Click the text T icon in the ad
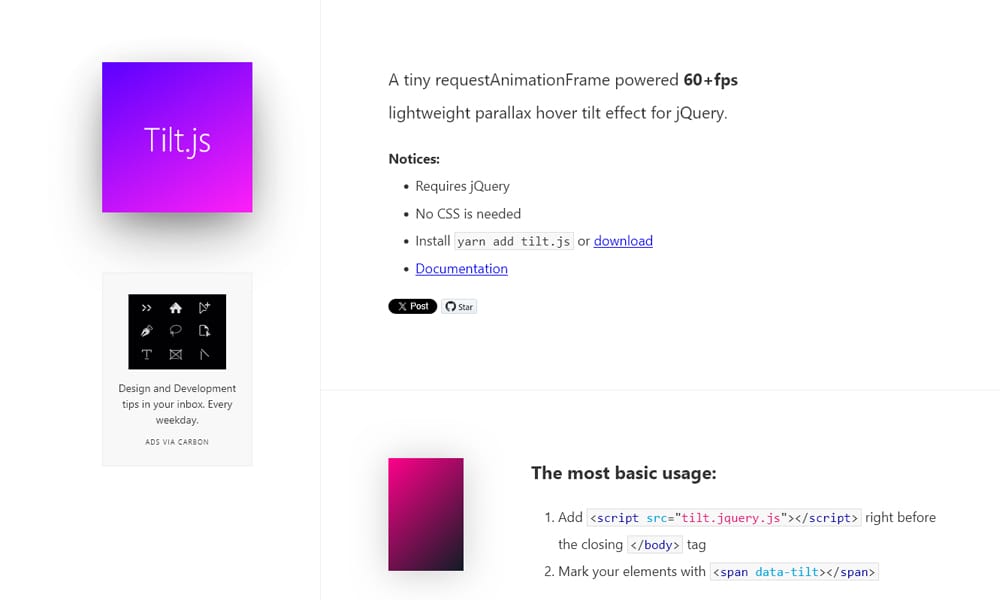Viewport: 1000px width, 600px height. (147, 354)
